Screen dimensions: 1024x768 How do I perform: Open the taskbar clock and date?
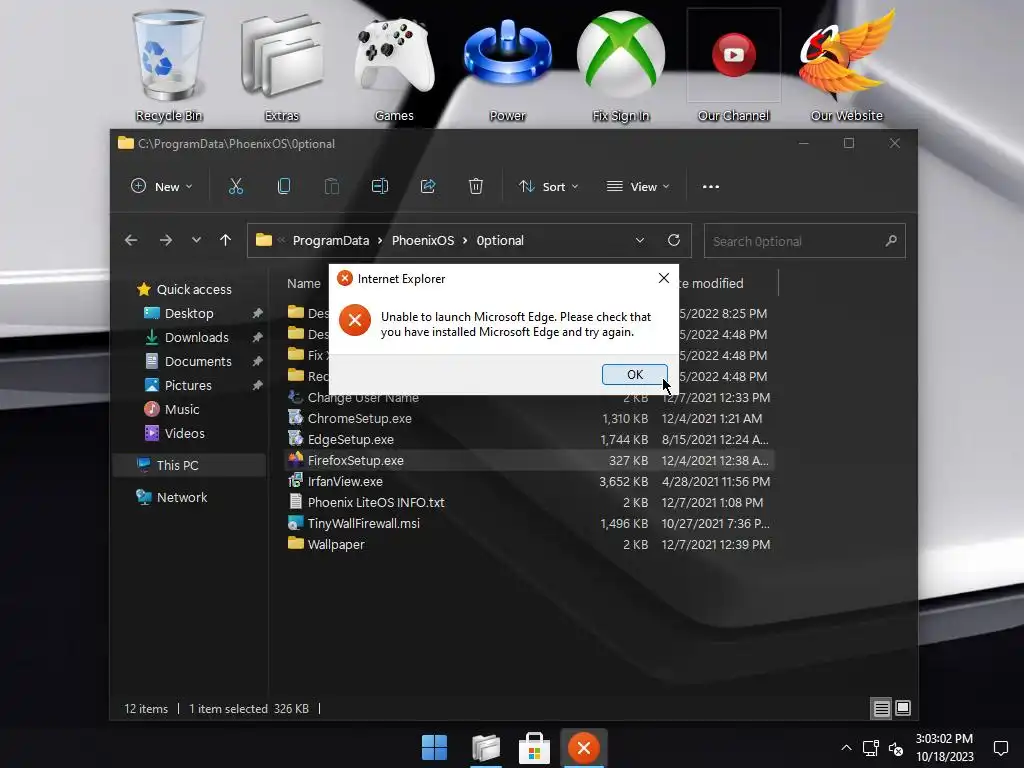tap(944, 748)
